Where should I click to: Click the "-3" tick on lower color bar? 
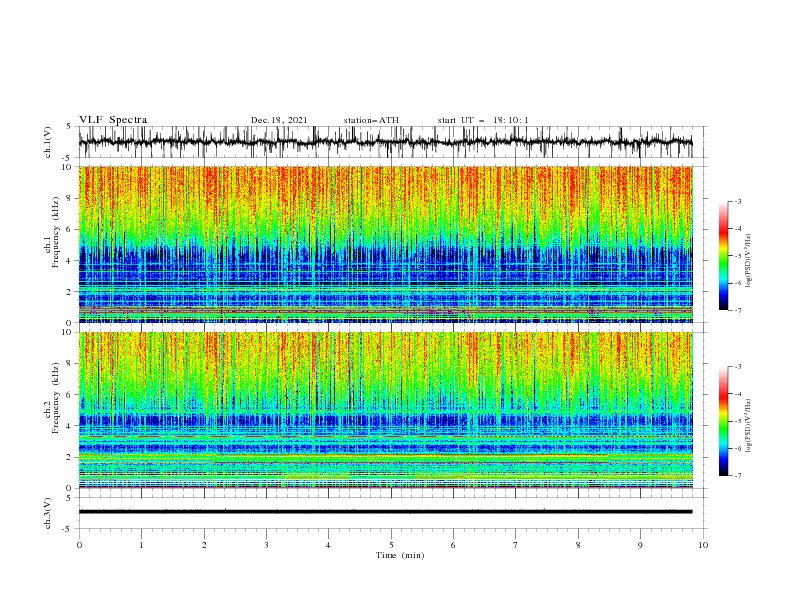[x=738, y=367]
